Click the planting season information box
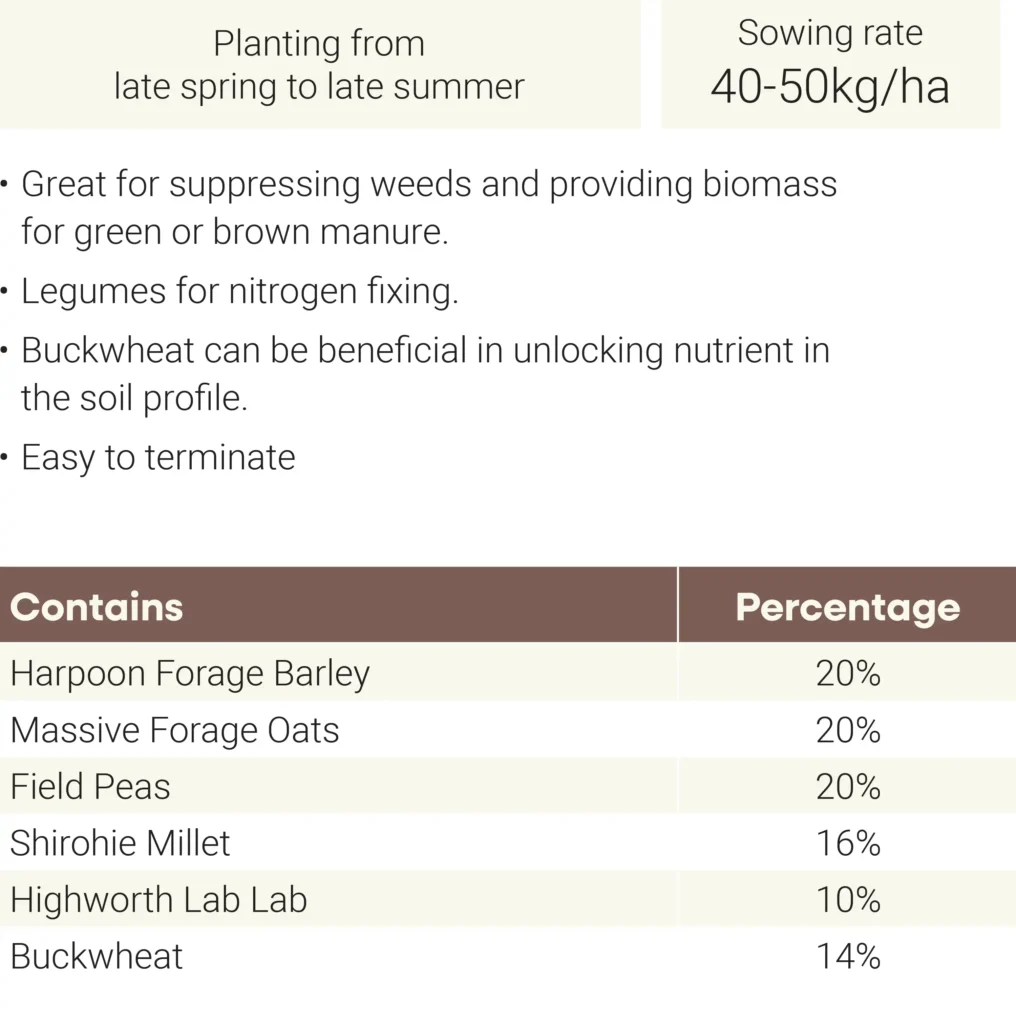The width and height of the screenshot is (1016, 1024). (x=319, y=64)
